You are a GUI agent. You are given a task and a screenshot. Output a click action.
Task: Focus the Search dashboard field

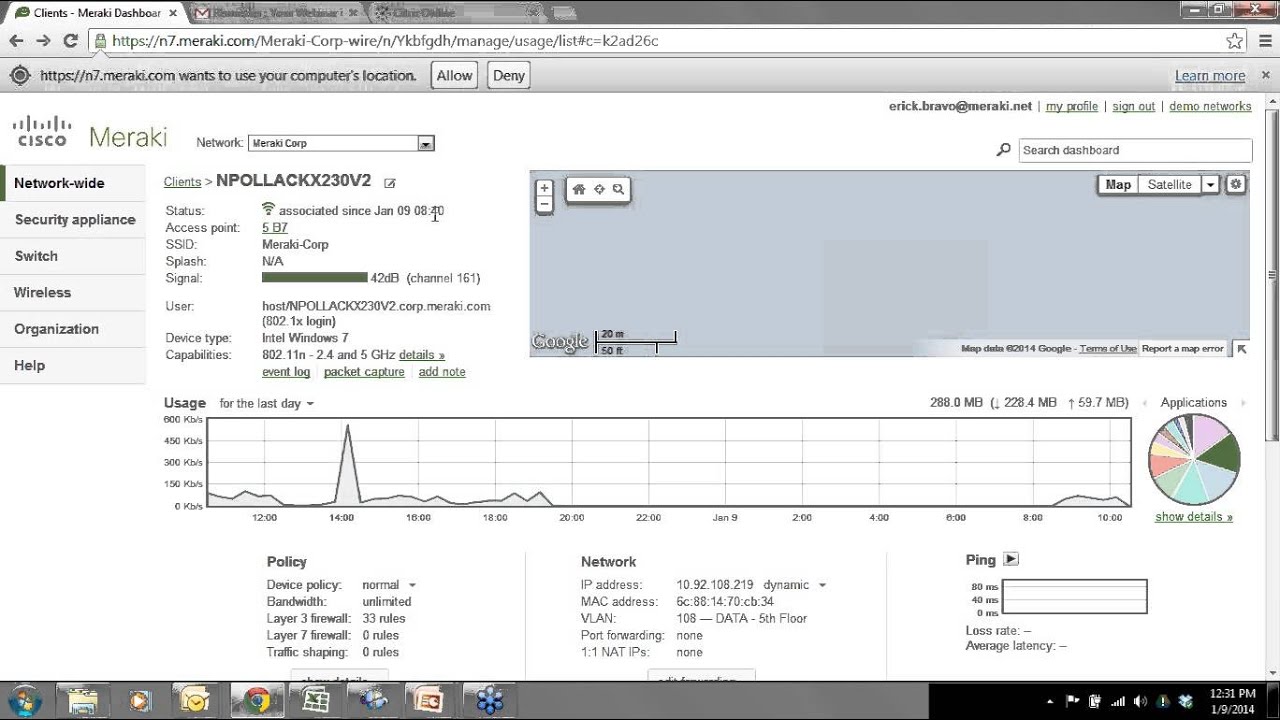(x=1135, y=150)
